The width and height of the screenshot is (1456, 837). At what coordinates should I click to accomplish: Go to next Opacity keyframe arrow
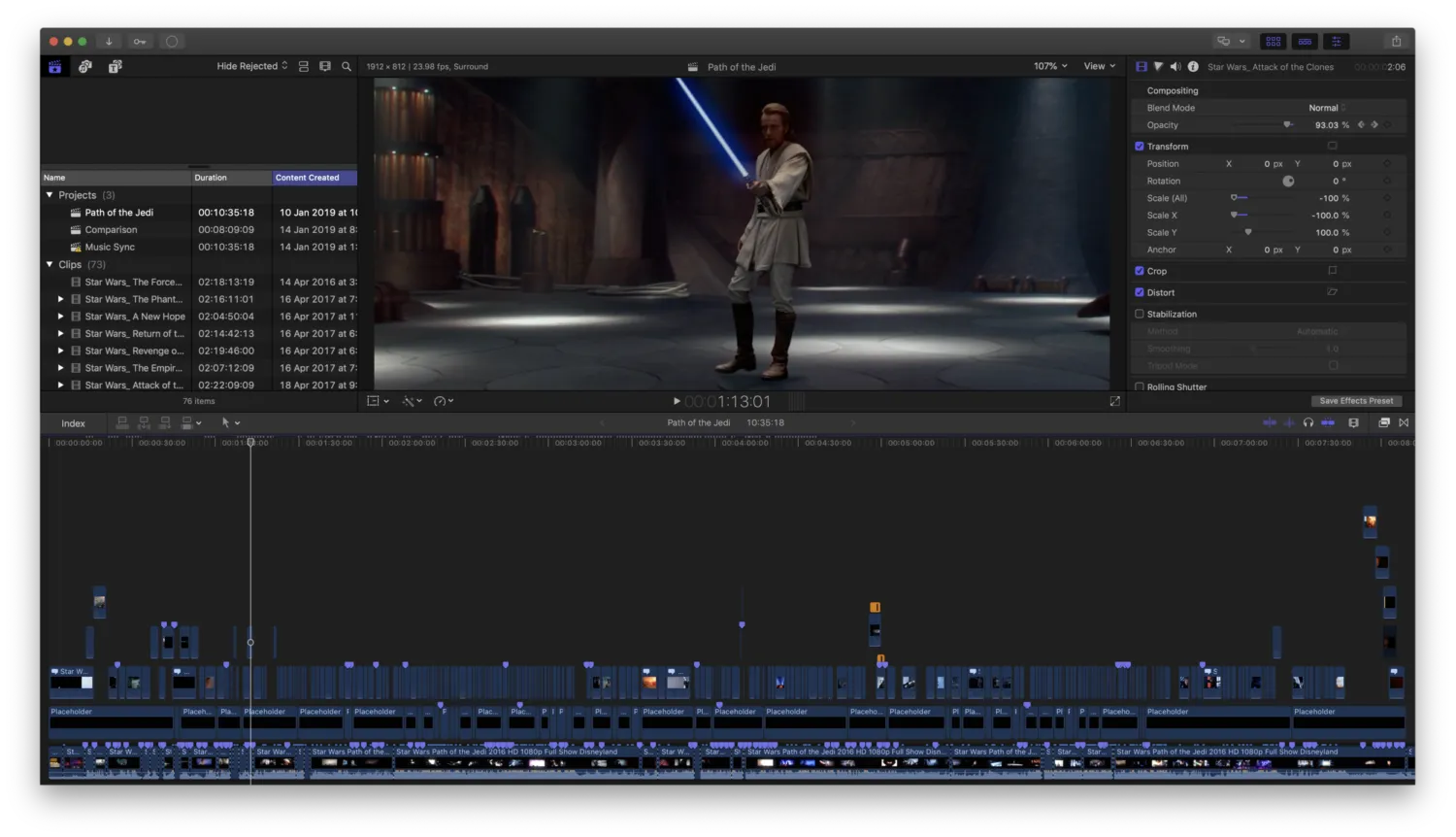coord(1374,124)
